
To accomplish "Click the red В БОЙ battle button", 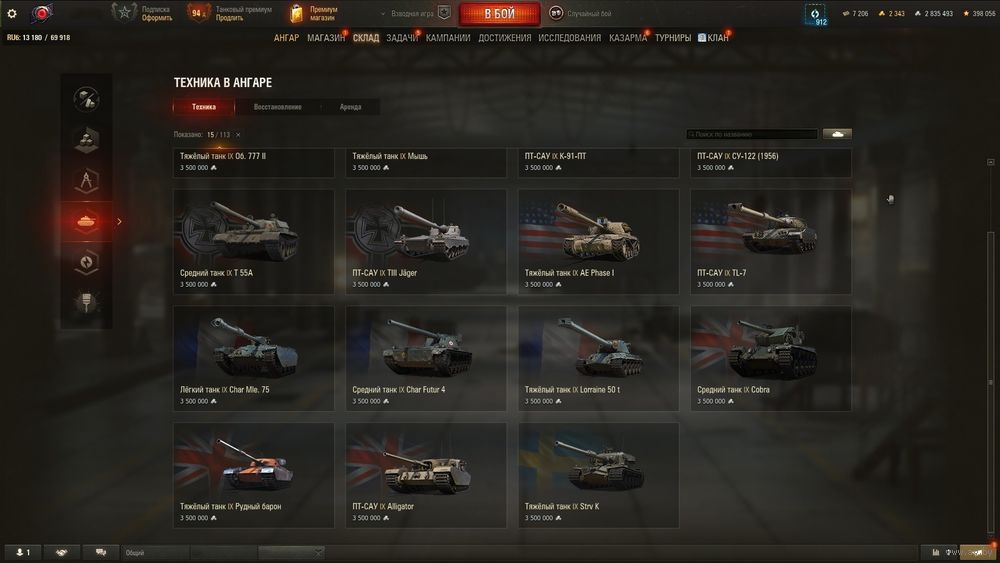I will [499, 13].
